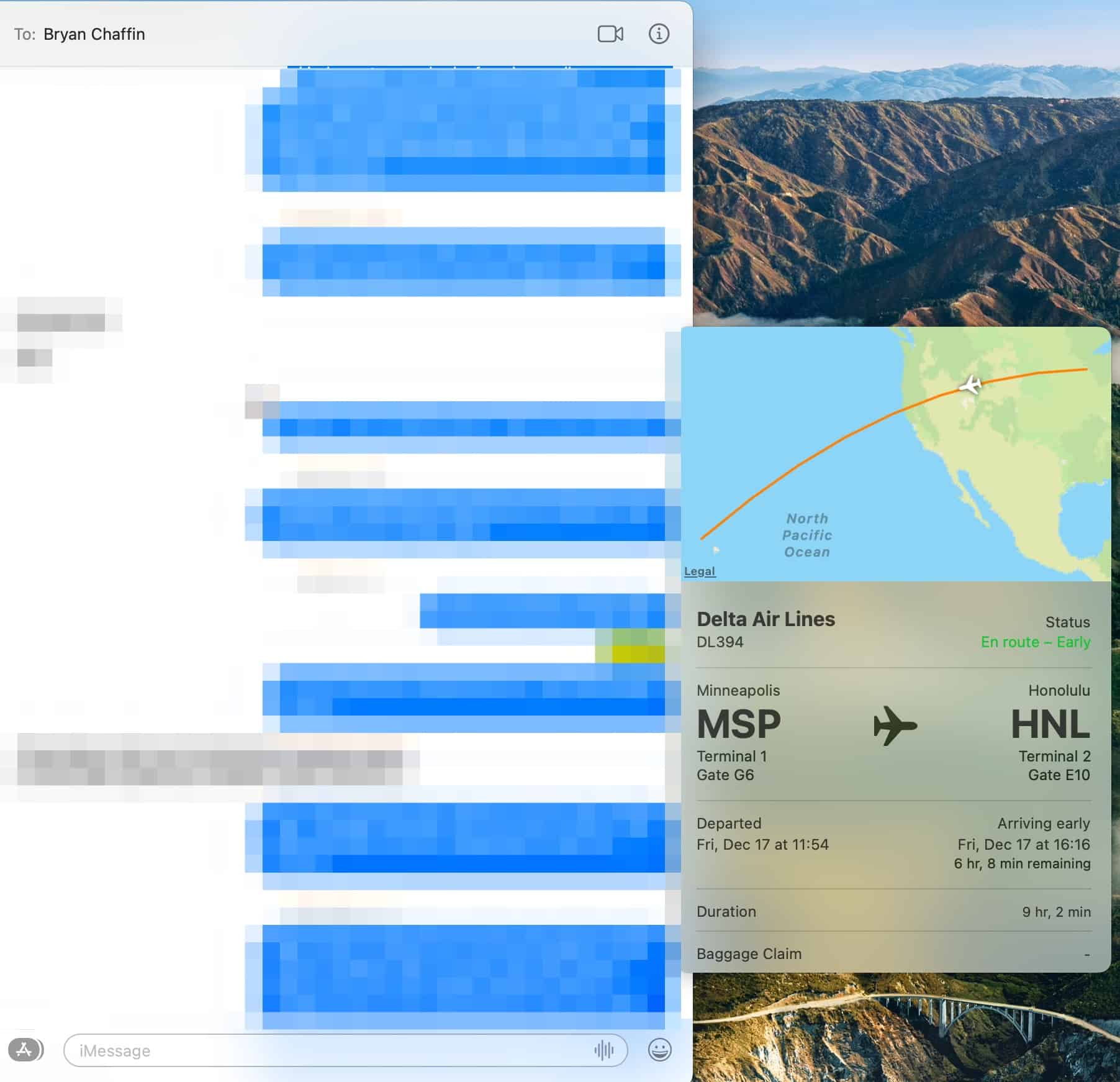Click the Baggage Claim row
The image size is (1120, 1082).
click(893, 953)
